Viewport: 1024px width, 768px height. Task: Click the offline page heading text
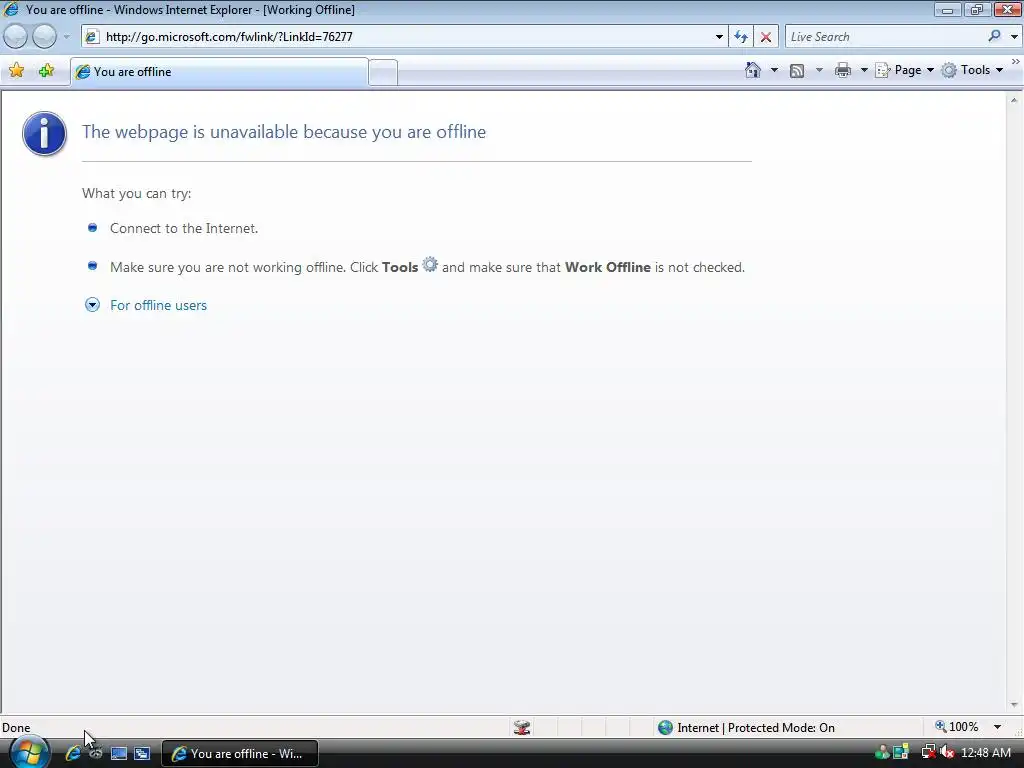click(283, 132)
